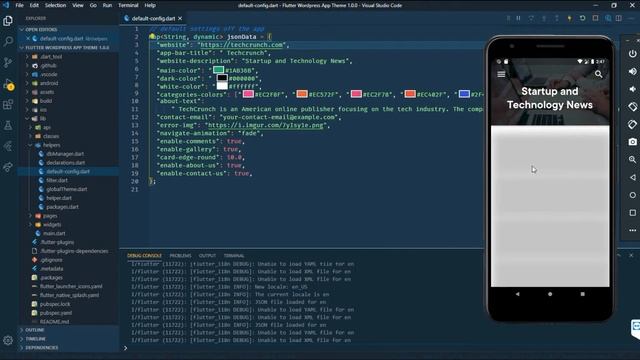The image size is (640, 360).
Task: Open dbManager.dart file
Action: [x=65, y=154]
